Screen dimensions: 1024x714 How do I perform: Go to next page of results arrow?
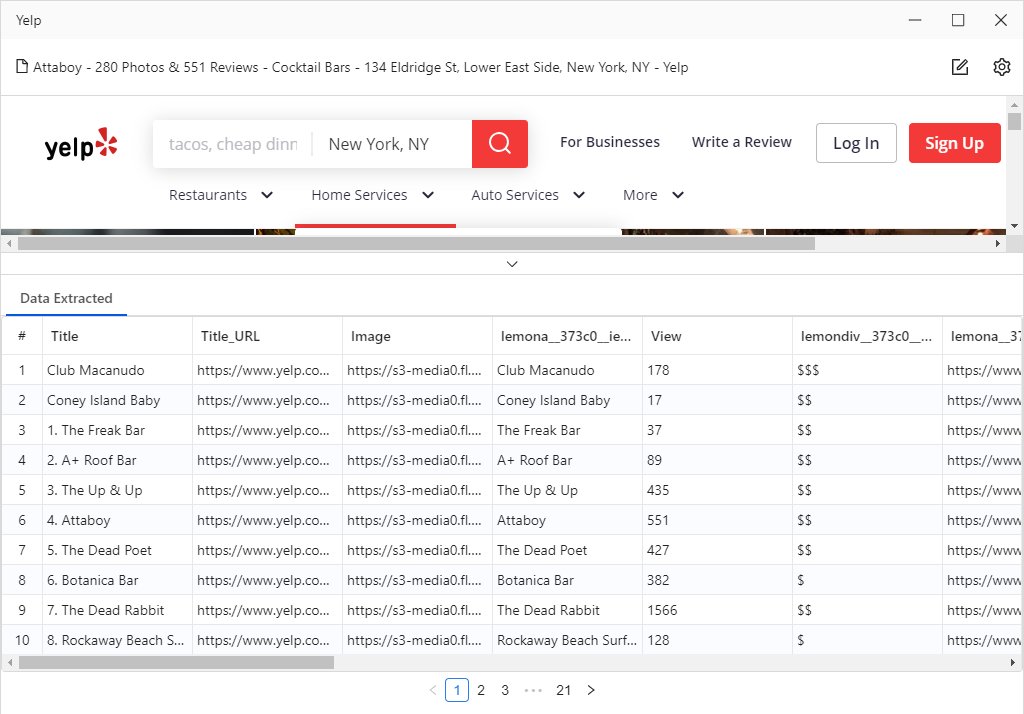point(591,690)
